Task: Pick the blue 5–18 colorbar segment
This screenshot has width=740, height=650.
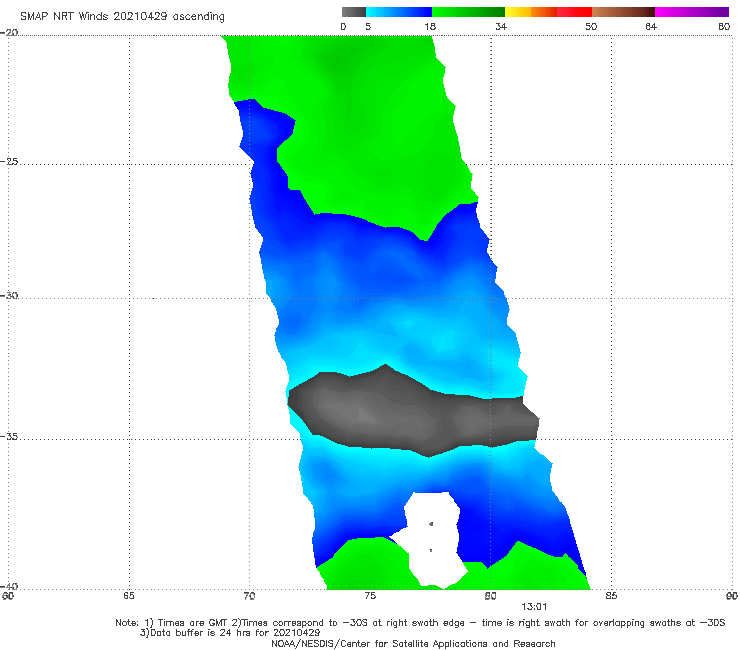Action: click(x=399, y=12)
